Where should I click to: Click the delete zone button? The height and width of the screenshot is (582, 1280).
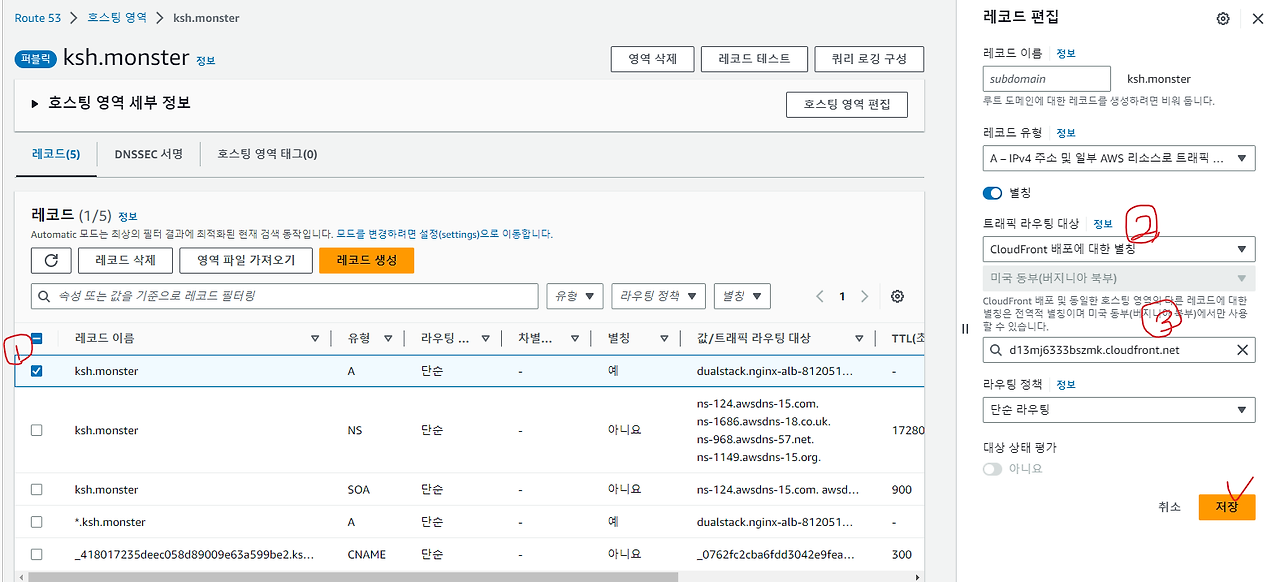[x=652, y=59]
